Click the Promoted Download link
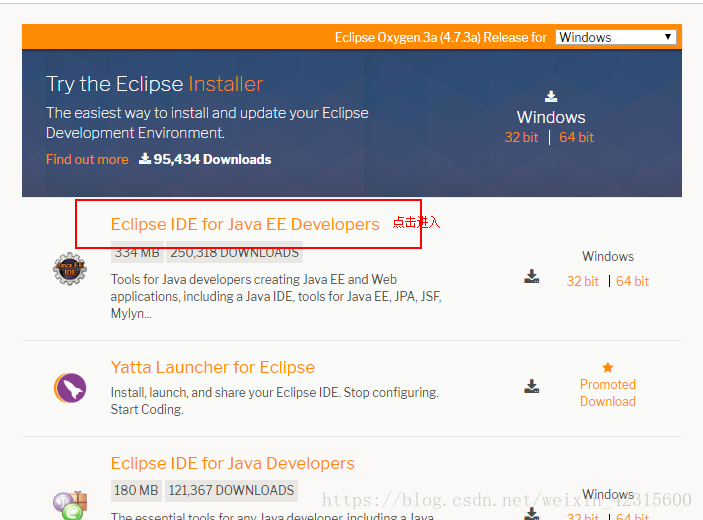The image size is (703, 520). point(608,393)
